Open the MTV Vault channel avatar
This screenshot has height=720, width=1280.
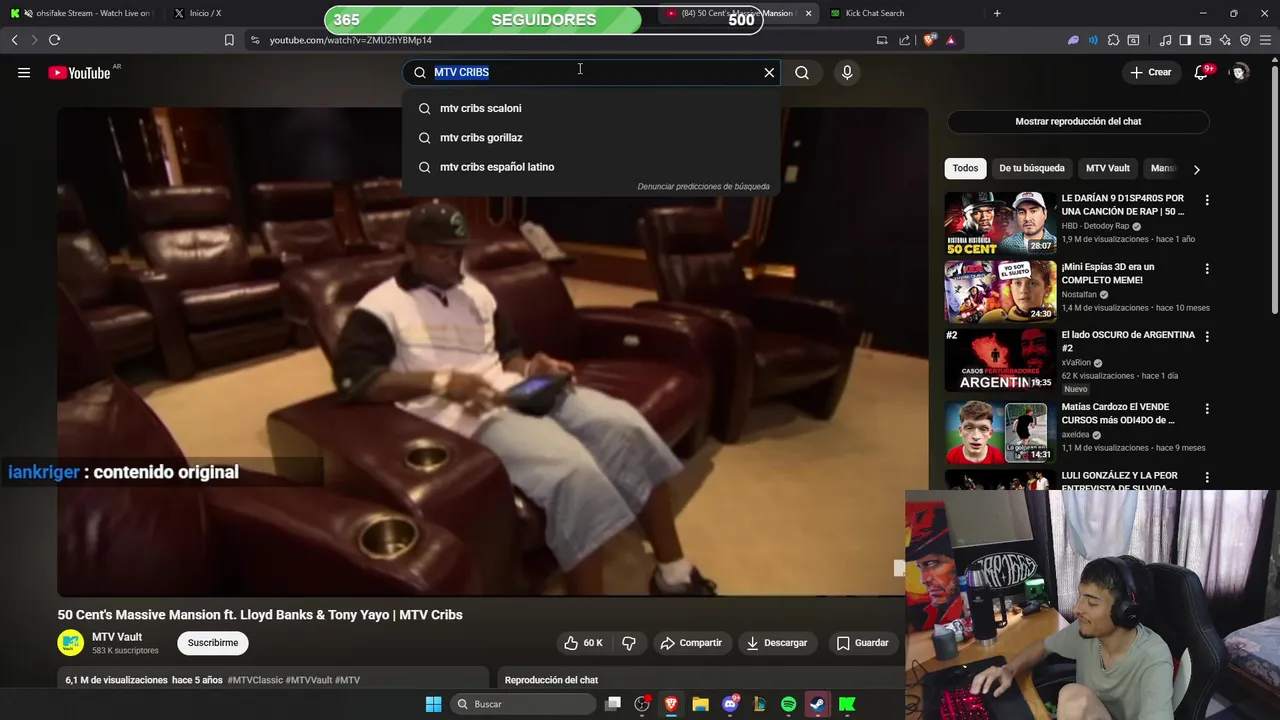pyautogui.click(x=71, y=643)
